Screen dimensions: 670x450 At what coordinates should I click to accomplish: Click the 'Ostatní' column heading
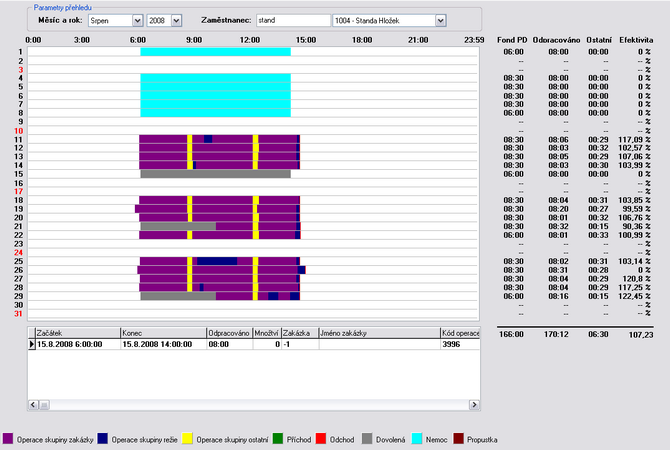point(599,40)
